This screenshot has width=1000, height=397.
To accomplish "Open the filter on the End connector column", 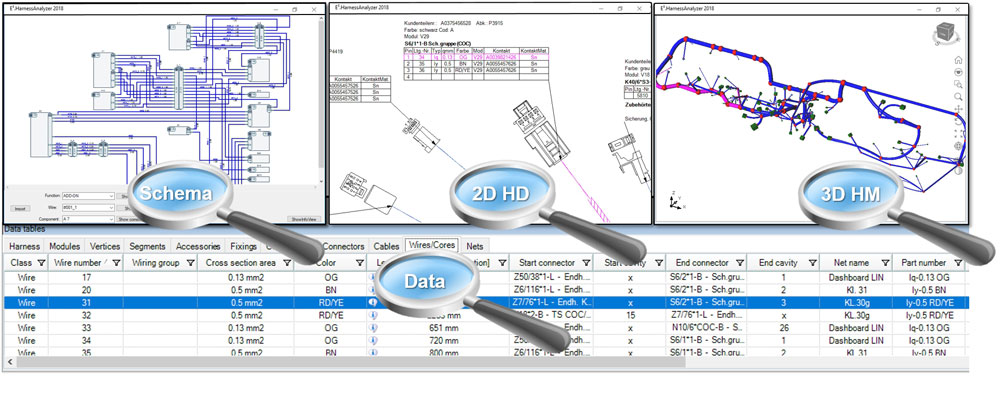I will (739, 263).
